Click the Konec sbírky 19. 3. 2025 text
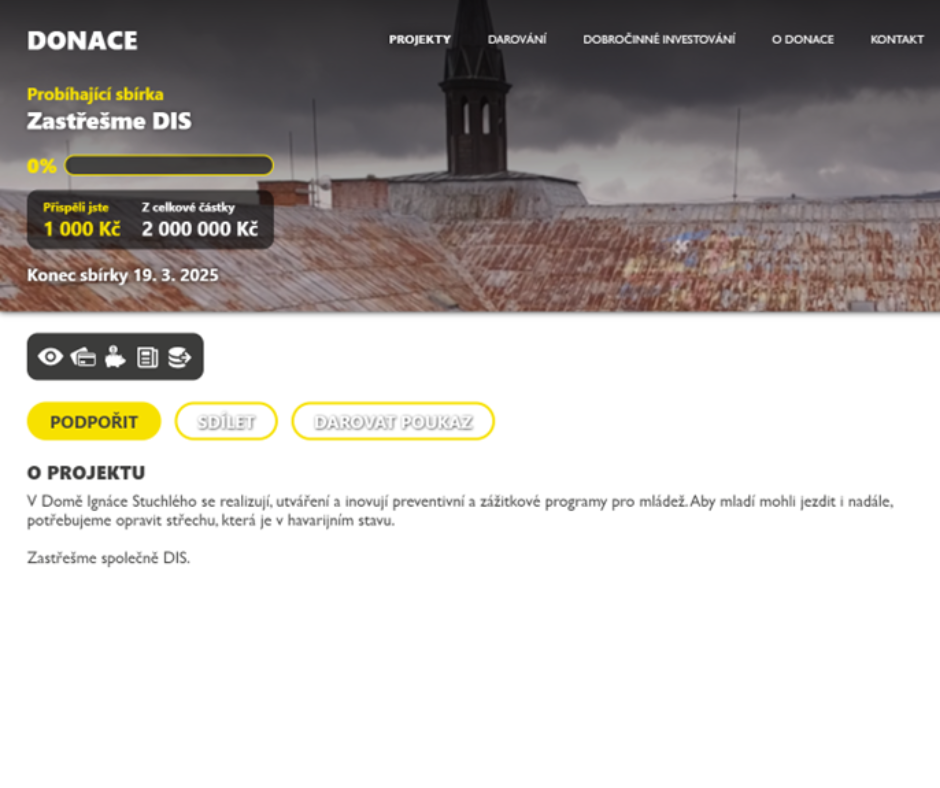The width and height of the screenshot is (940, 788). (123, 275)
